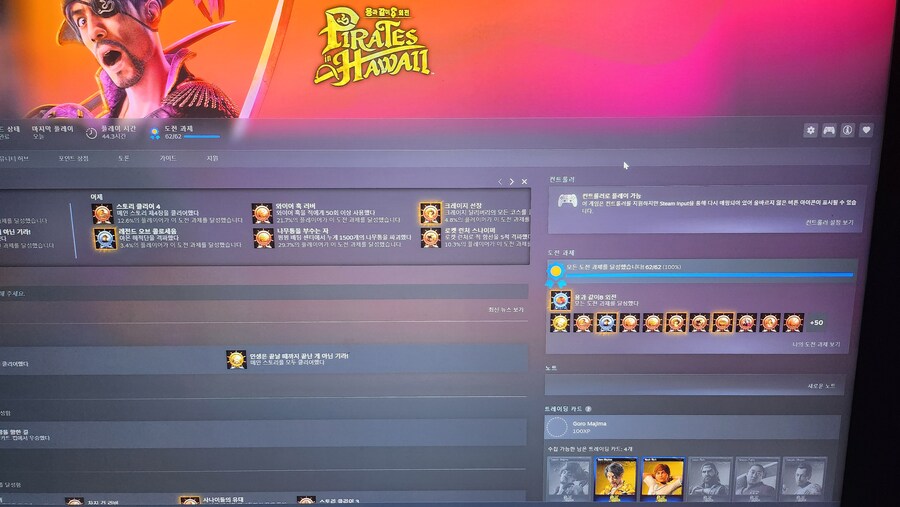Click the Goro Majima badge circle icon

pos(556,427)
